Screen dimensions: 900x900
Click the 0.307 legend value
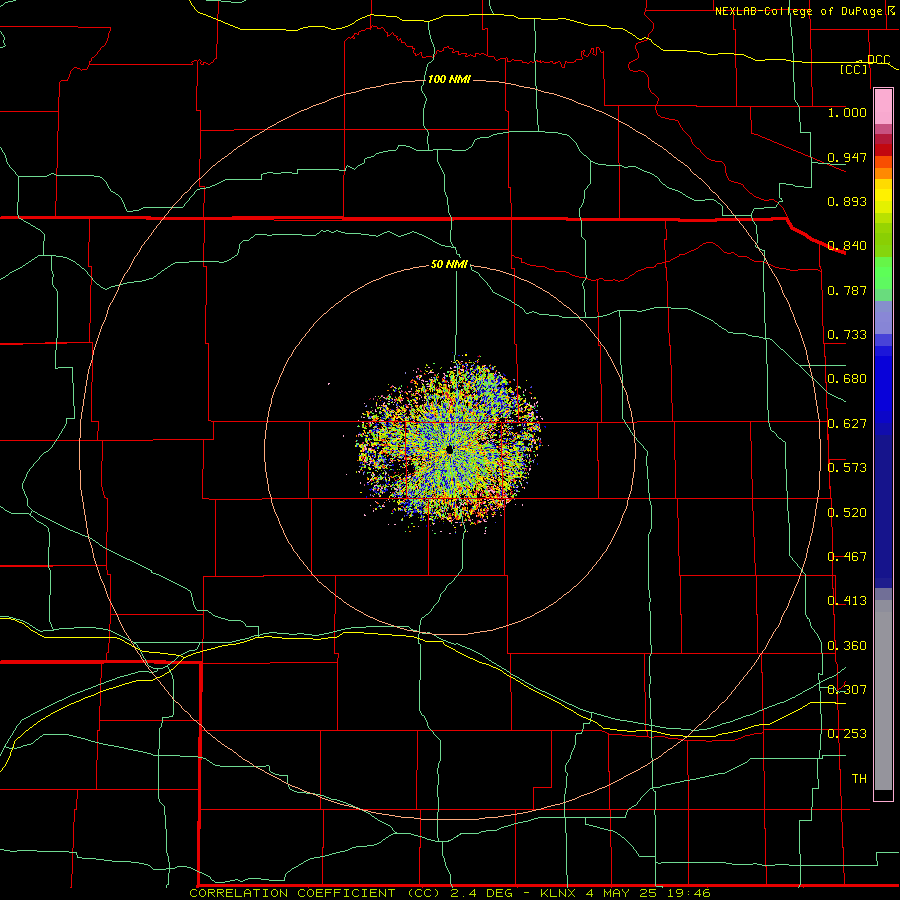click(847, 690)
